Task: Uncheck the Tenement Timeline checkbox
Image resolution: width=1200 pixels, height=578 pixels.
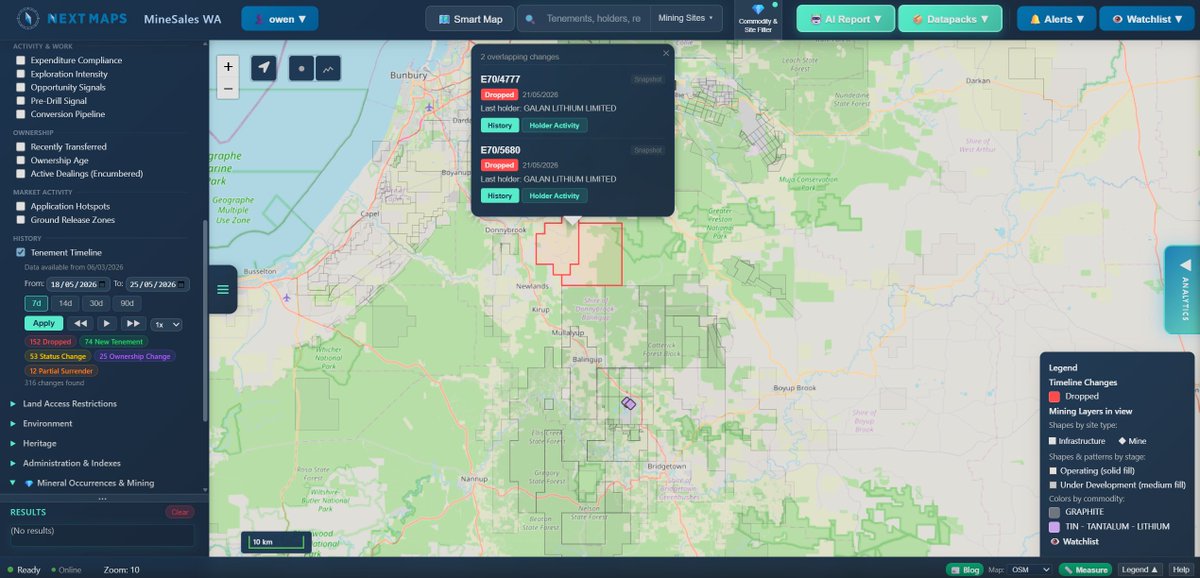Action: [x=20, y=252]
